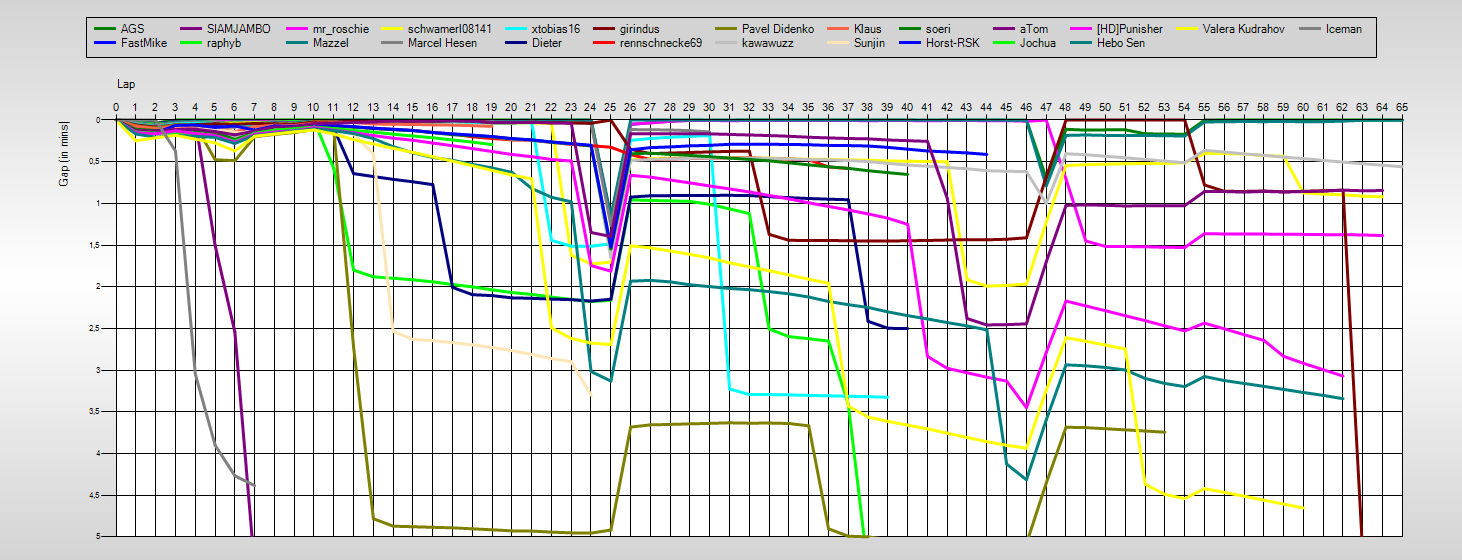
Task: Click the "Gap [in mins]" axis title
Action: tap(64, 155)
